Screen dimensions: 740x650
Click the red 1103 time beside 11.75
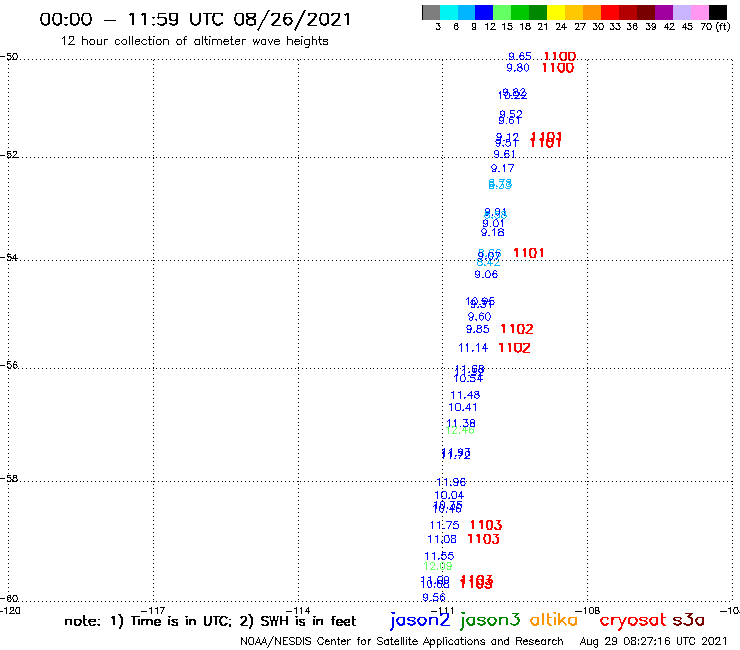pos(486,525)
